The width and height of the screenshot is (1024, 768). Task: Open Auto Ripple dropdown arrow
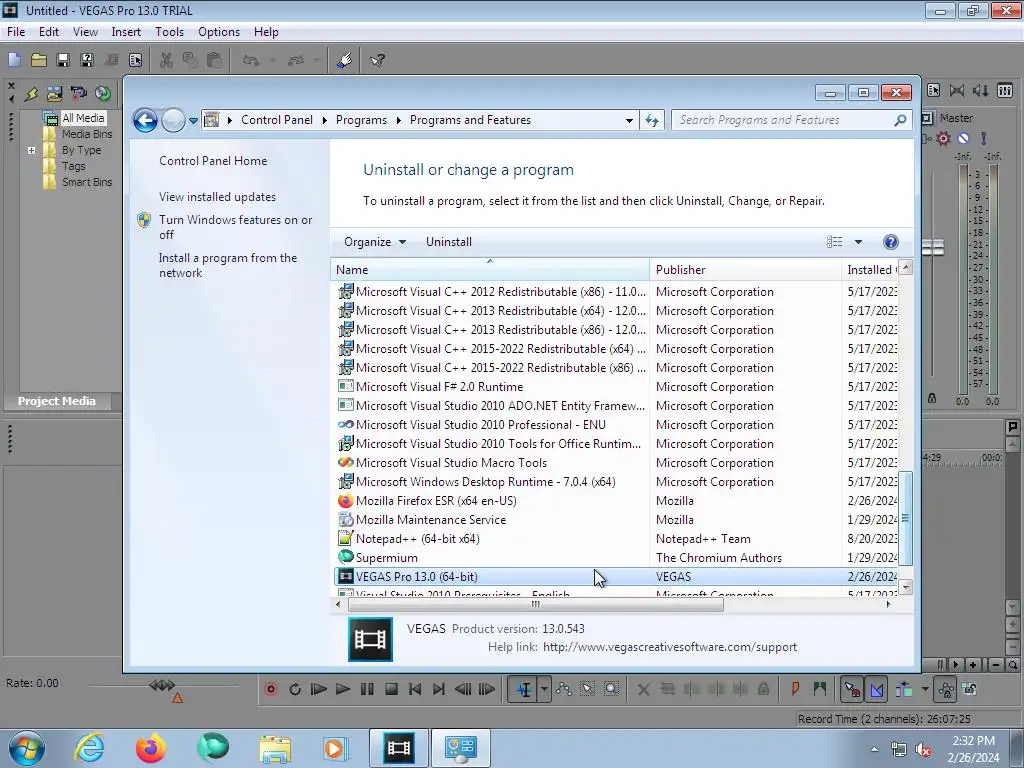[925, 689]
